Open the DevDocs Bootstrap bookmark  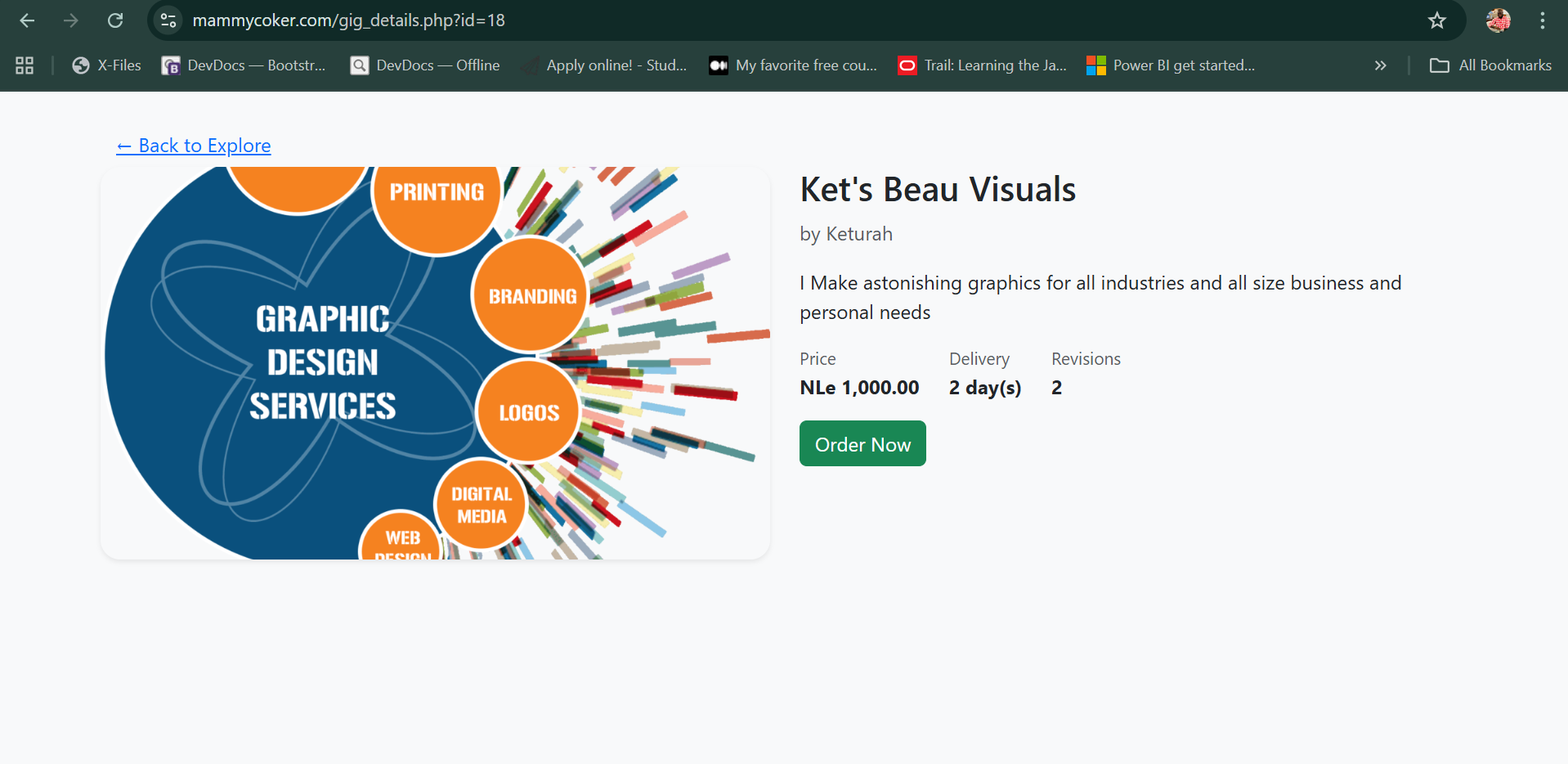(244, 65)
